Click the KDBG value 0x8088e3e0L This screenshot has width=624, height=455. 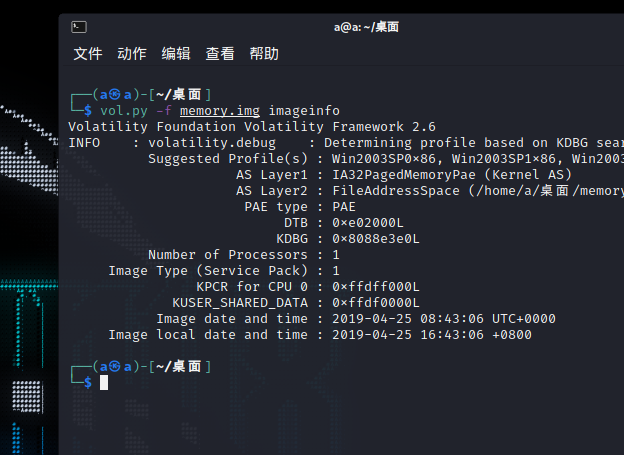coord(376,239)
